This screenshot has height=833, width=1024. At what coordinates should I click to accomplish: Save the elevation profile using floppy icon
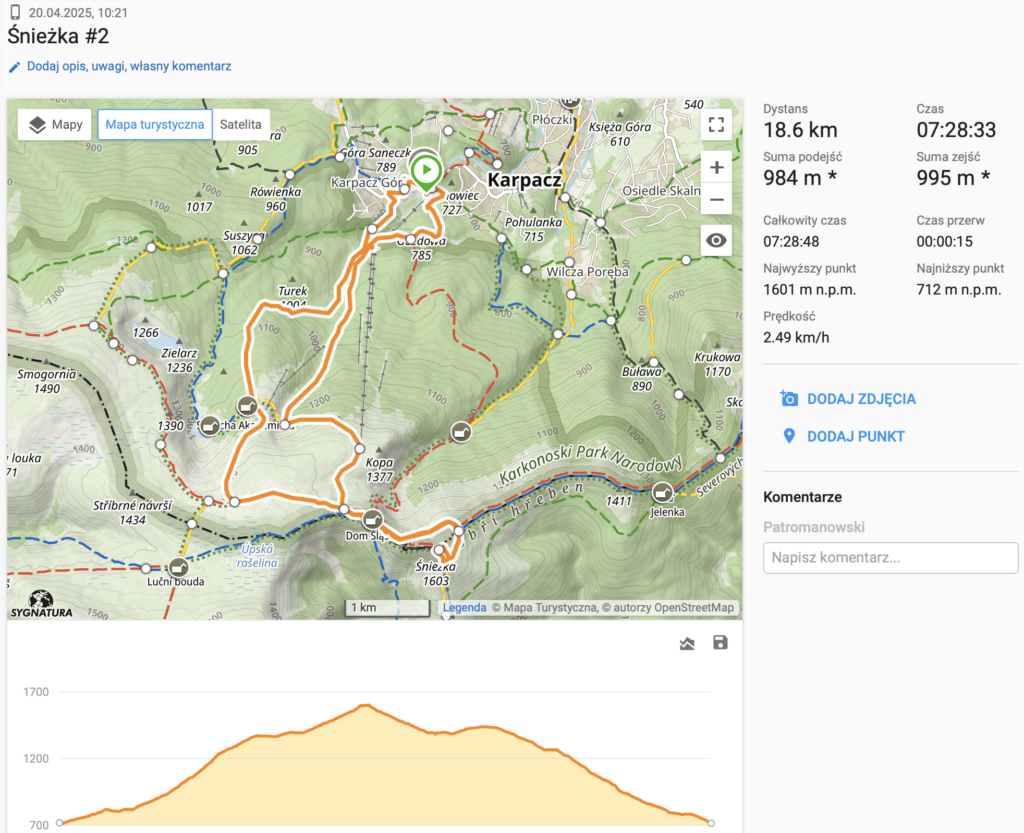720,643
